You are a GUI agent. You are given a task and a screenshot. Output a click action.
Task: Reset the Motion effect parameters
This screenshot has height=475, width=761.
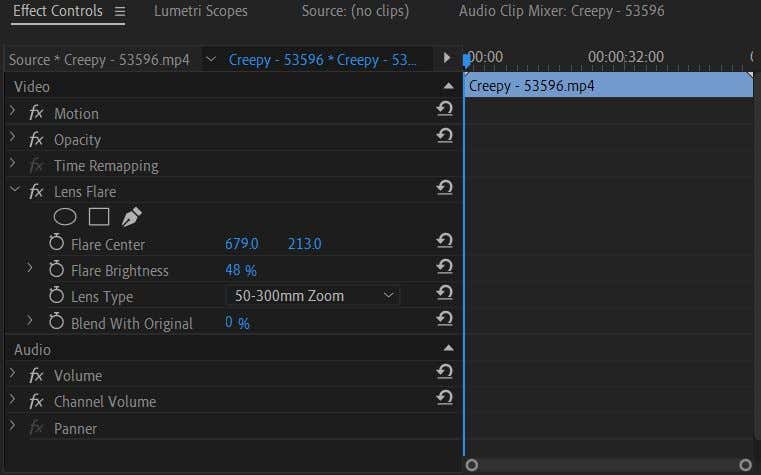click(x=445, y=111)
